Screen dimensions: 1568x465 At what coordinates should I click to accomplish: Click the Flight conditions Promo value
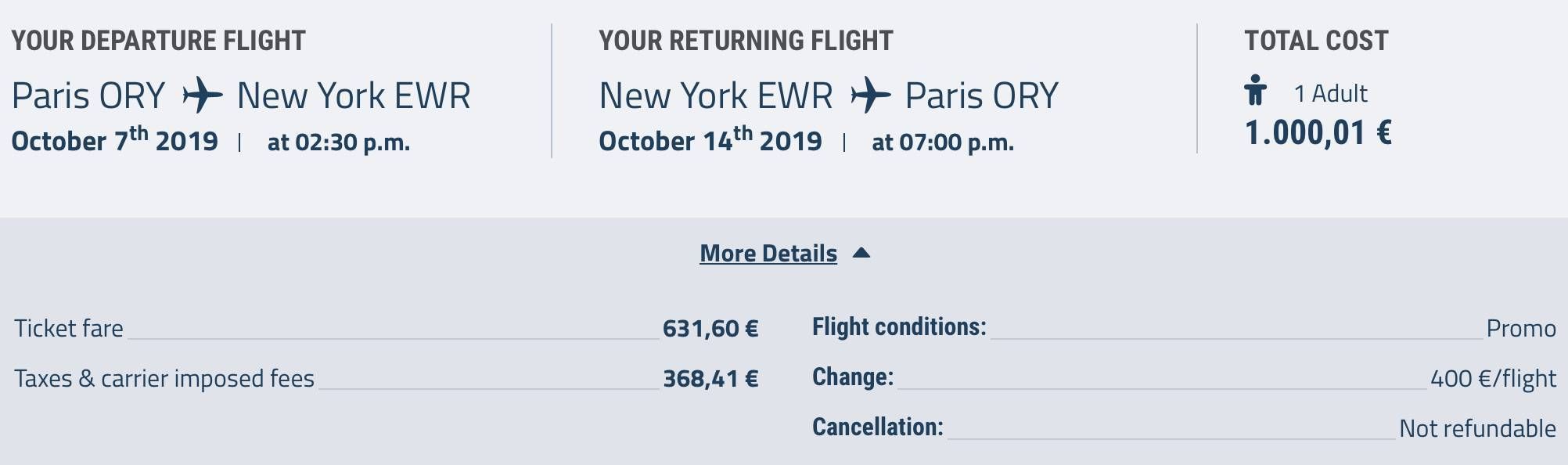point(1521,328)
